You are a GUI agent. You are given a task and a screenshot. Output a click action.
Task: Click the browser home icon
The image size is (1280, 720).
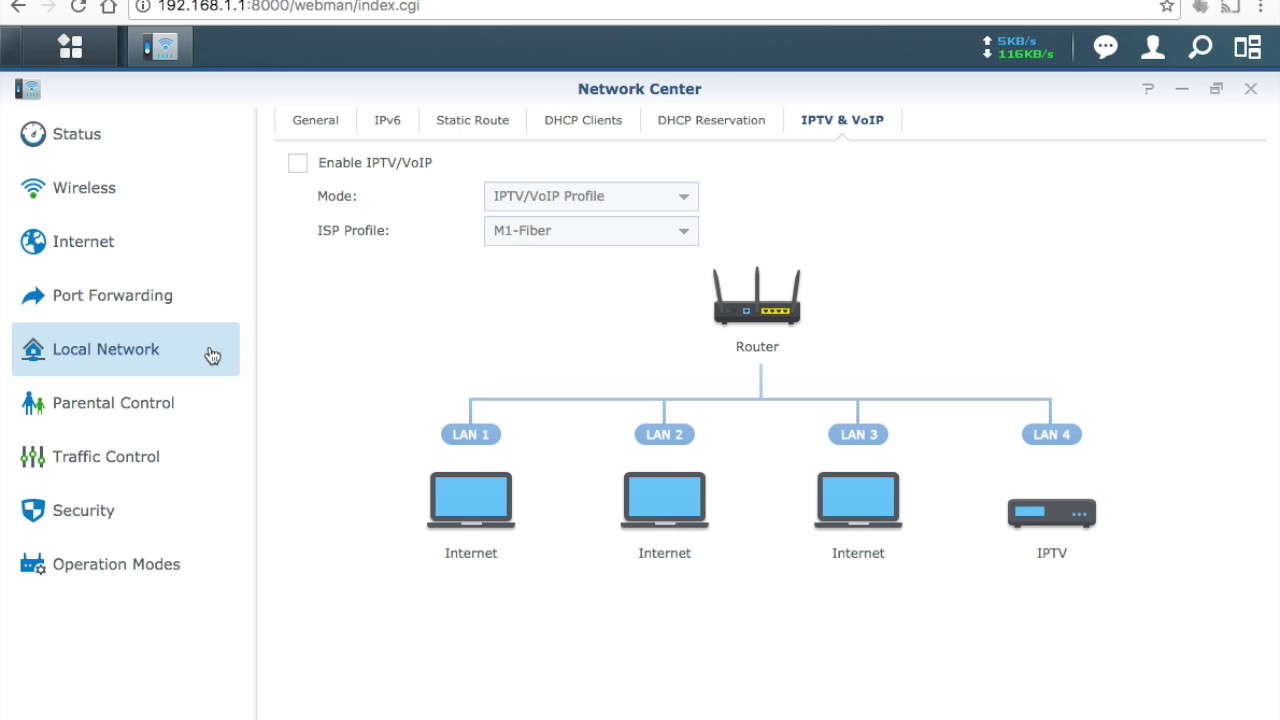[x=109, y=6]
